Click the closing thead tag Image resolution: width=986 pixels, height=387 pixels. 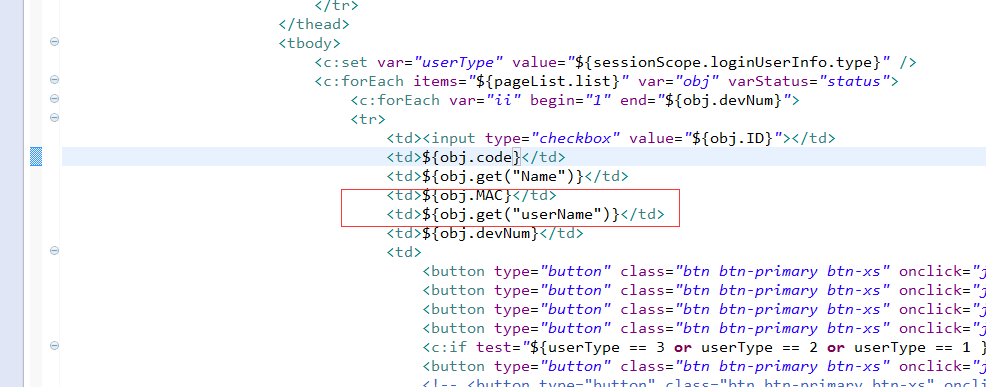coord(314,25)
